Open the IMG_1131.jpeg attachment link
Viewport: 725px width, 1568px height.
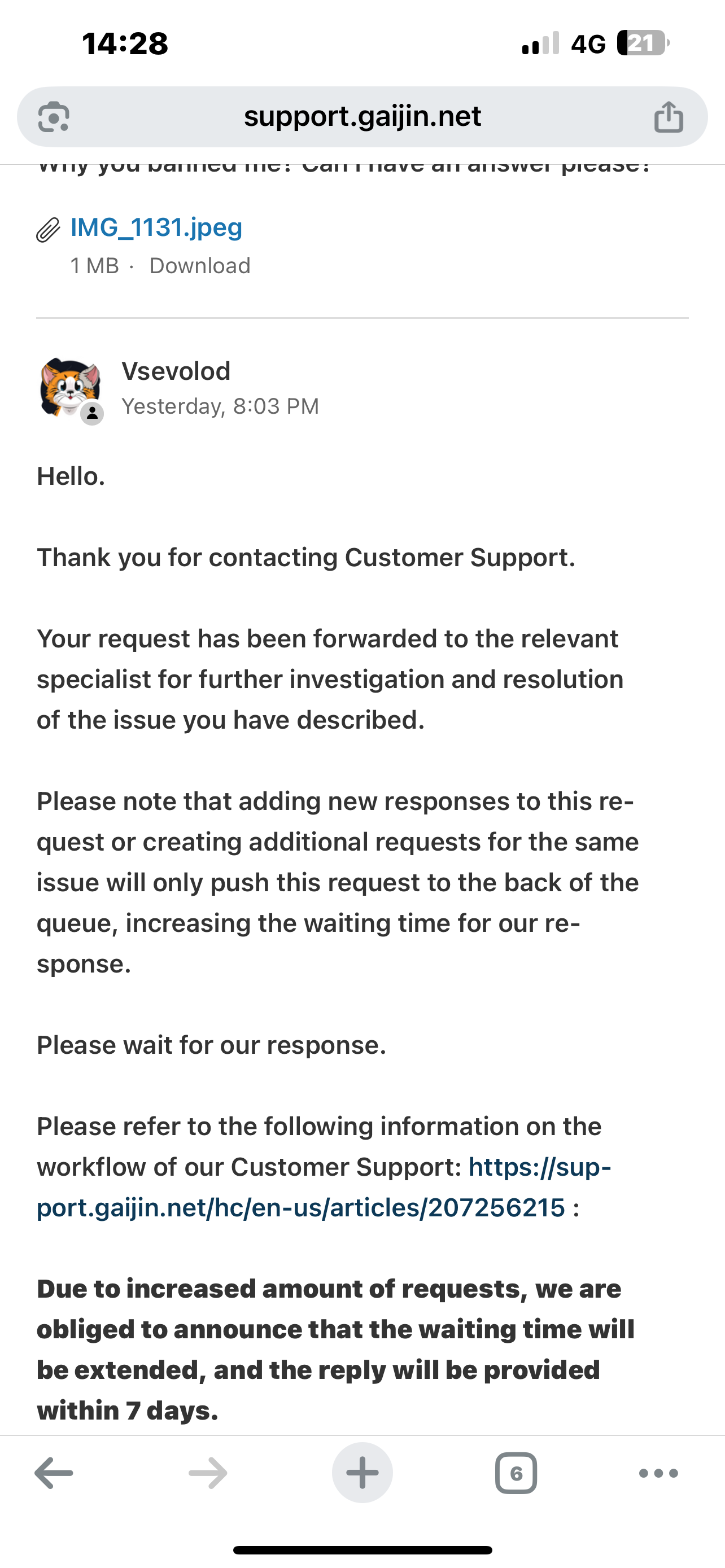(x=156, y=227)
